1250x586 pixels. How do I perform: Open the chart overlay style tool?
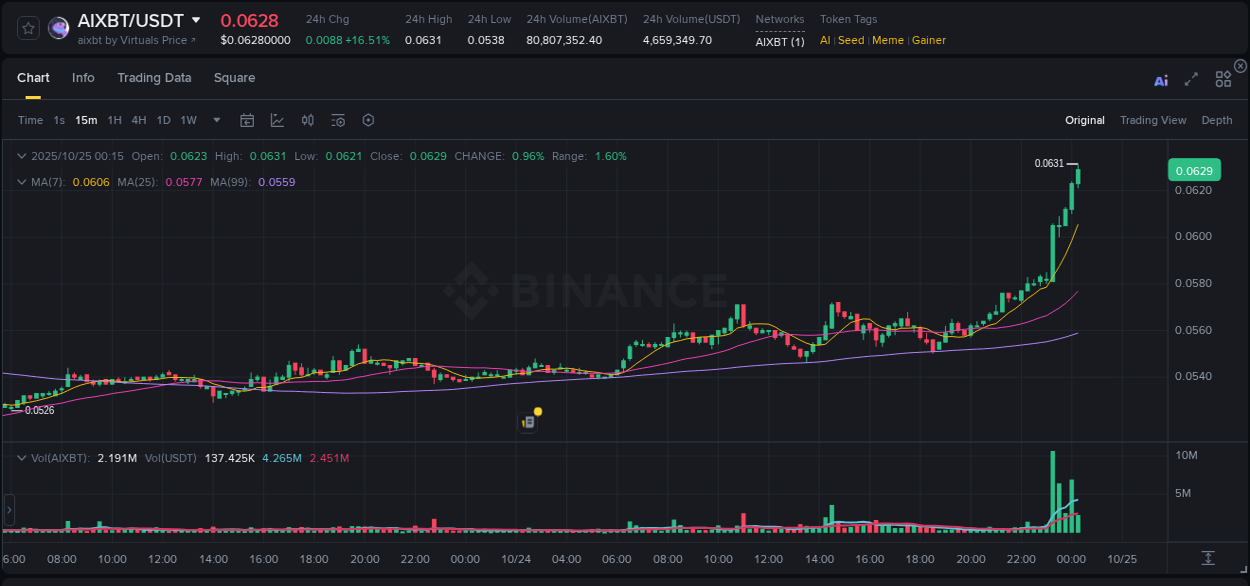[x=277, y=120]
